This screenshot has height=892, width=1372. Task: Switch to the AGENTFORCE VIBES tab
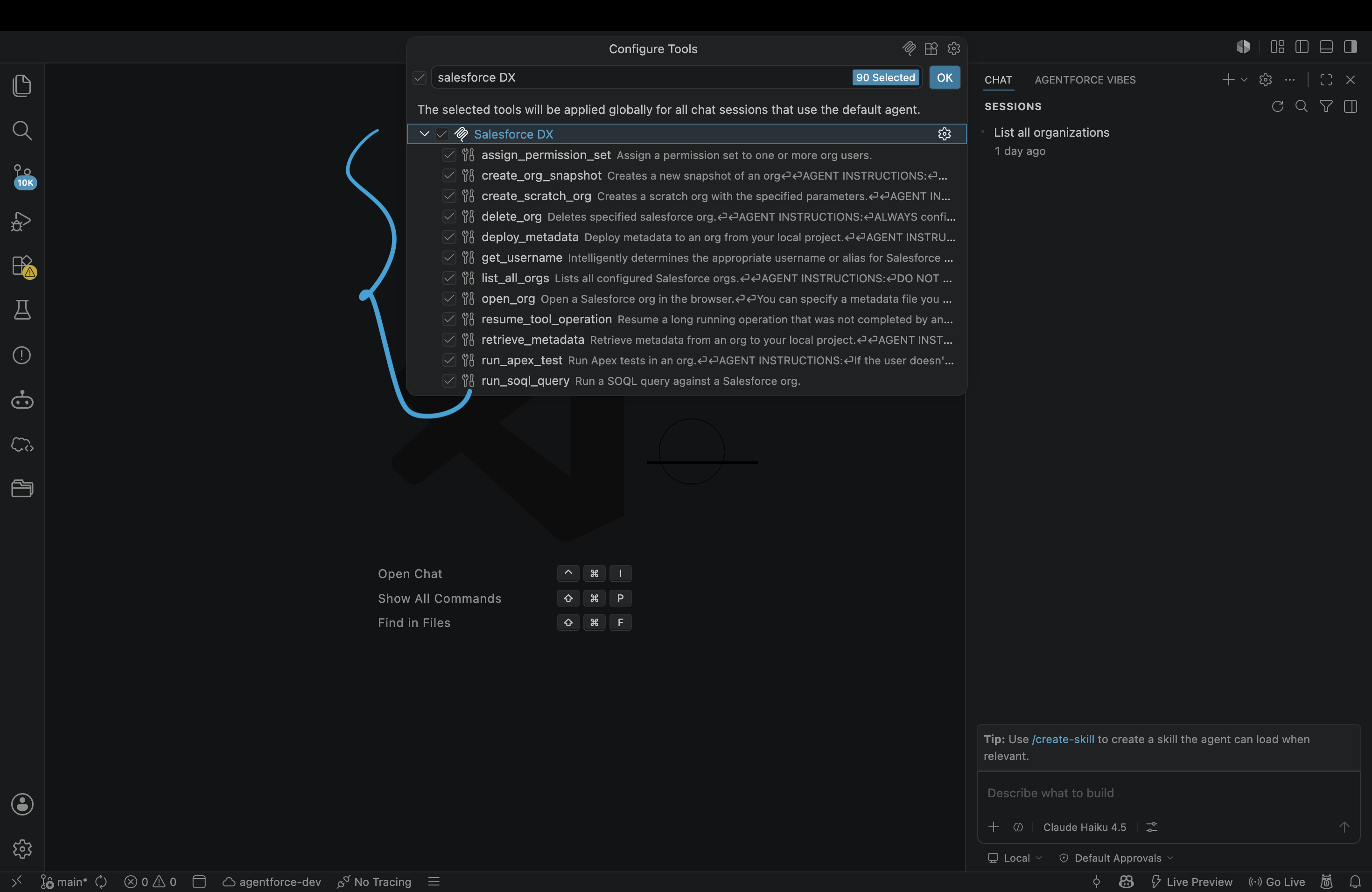point(1085,79)
